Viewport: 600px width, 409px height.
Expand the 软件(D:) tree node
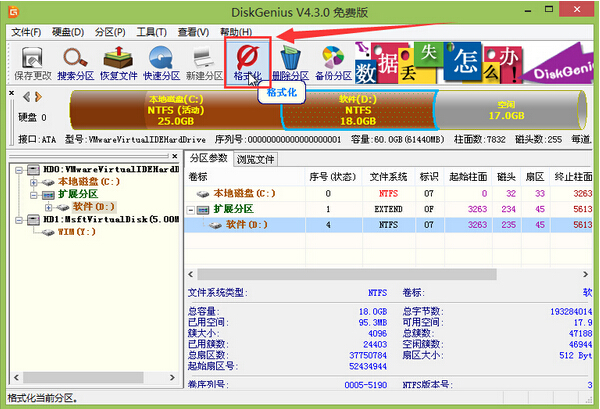(x=49, y=208)
